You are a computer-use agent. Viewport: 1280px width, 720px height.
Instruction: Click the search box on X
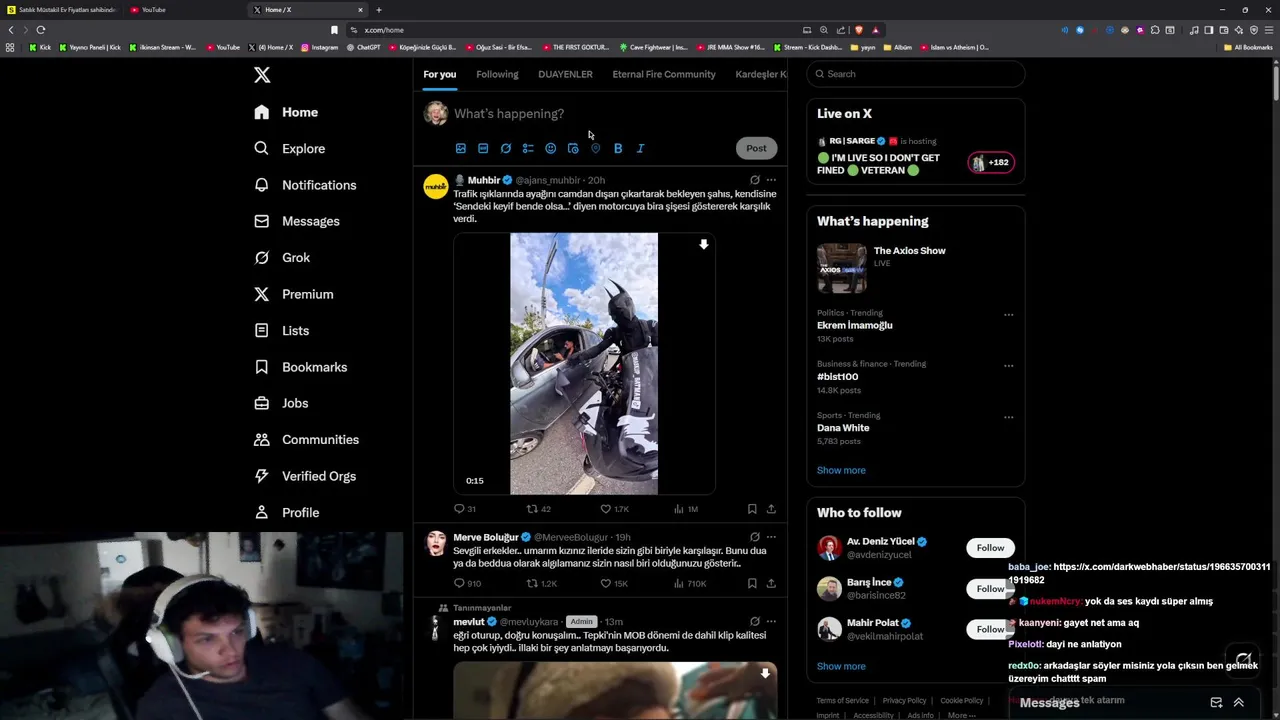[x=915, y=74]
